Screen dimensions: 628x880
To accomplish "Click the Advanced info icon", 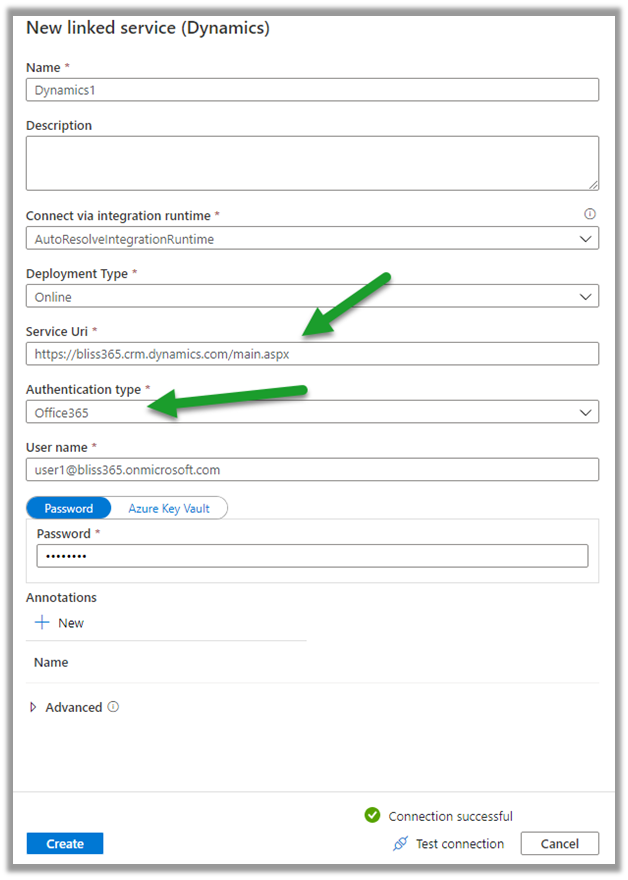I will click(113, 707).
